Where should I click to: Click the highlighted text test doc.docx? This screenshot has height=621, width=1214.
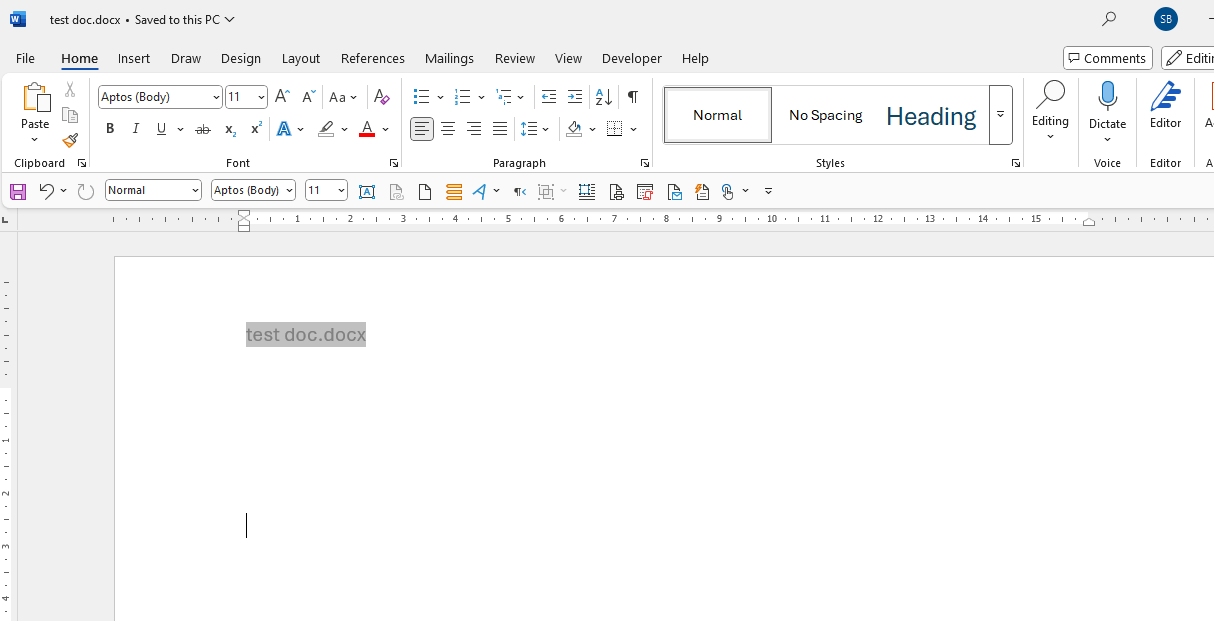pos(306,334)
